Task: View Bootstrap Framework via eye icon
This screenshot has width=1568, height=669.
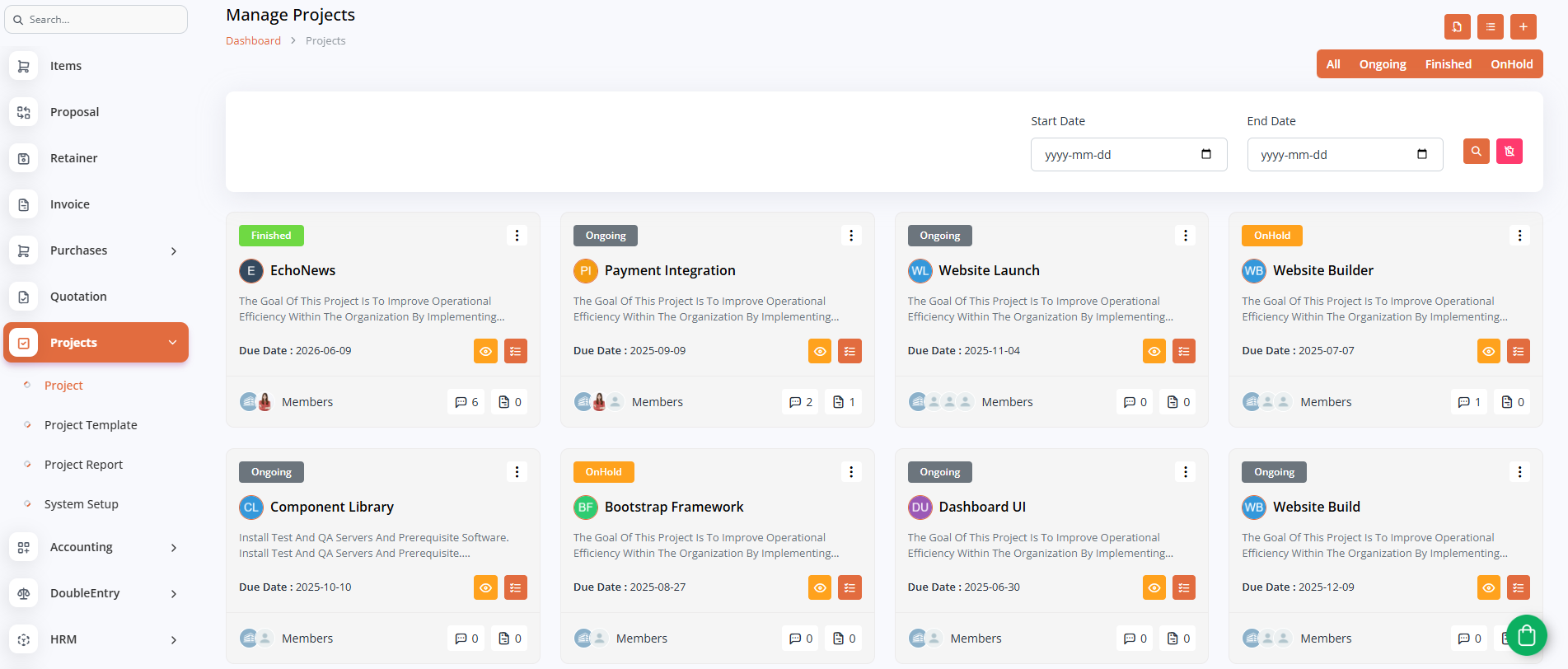Action: (819, 587)
